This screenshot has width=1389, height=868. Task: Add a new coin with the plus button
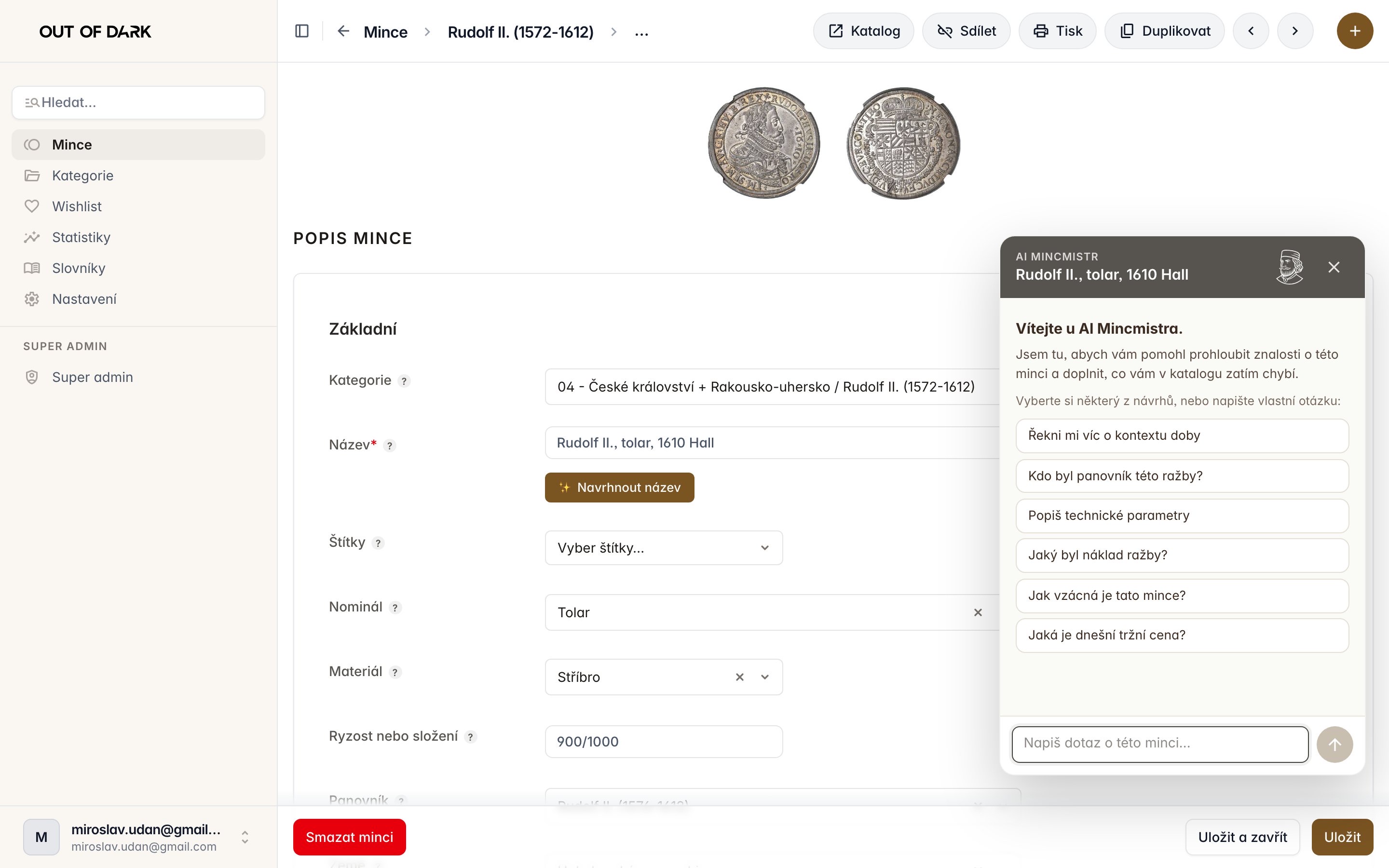point(1355,31)
